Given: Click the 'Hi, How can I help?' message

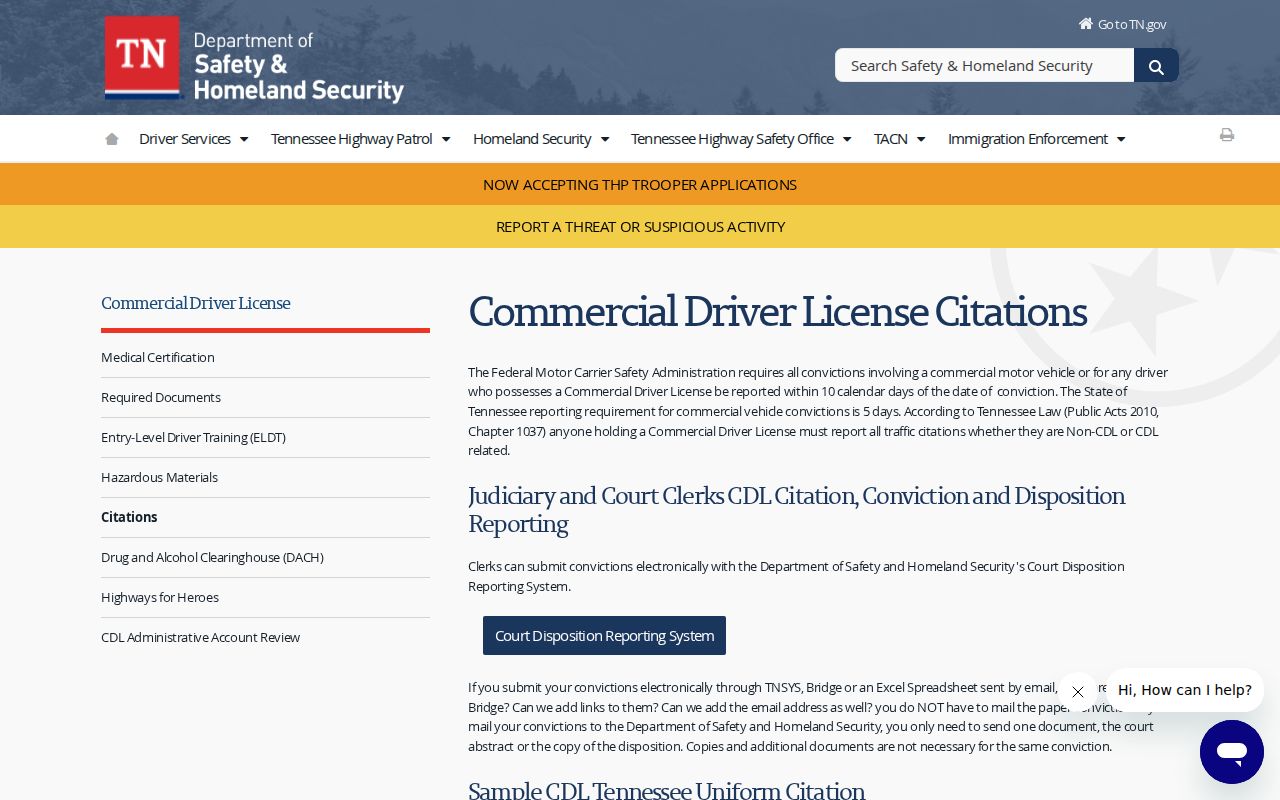Looking at the screenshot, I should [1185, 690].
